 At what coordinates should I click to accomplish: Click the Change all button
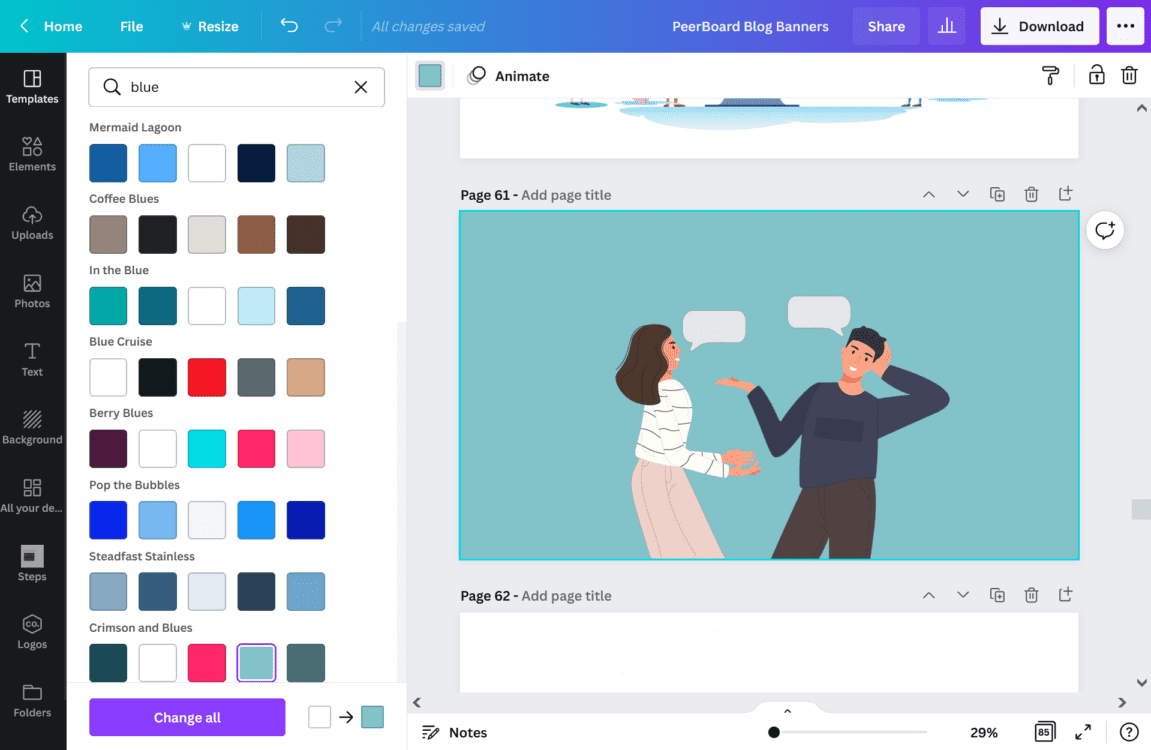[x=187, y=717]
